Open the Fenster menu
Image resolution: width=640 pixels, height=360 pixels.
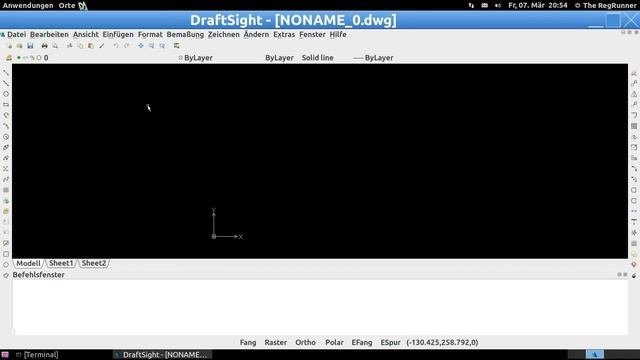(312, 35)
